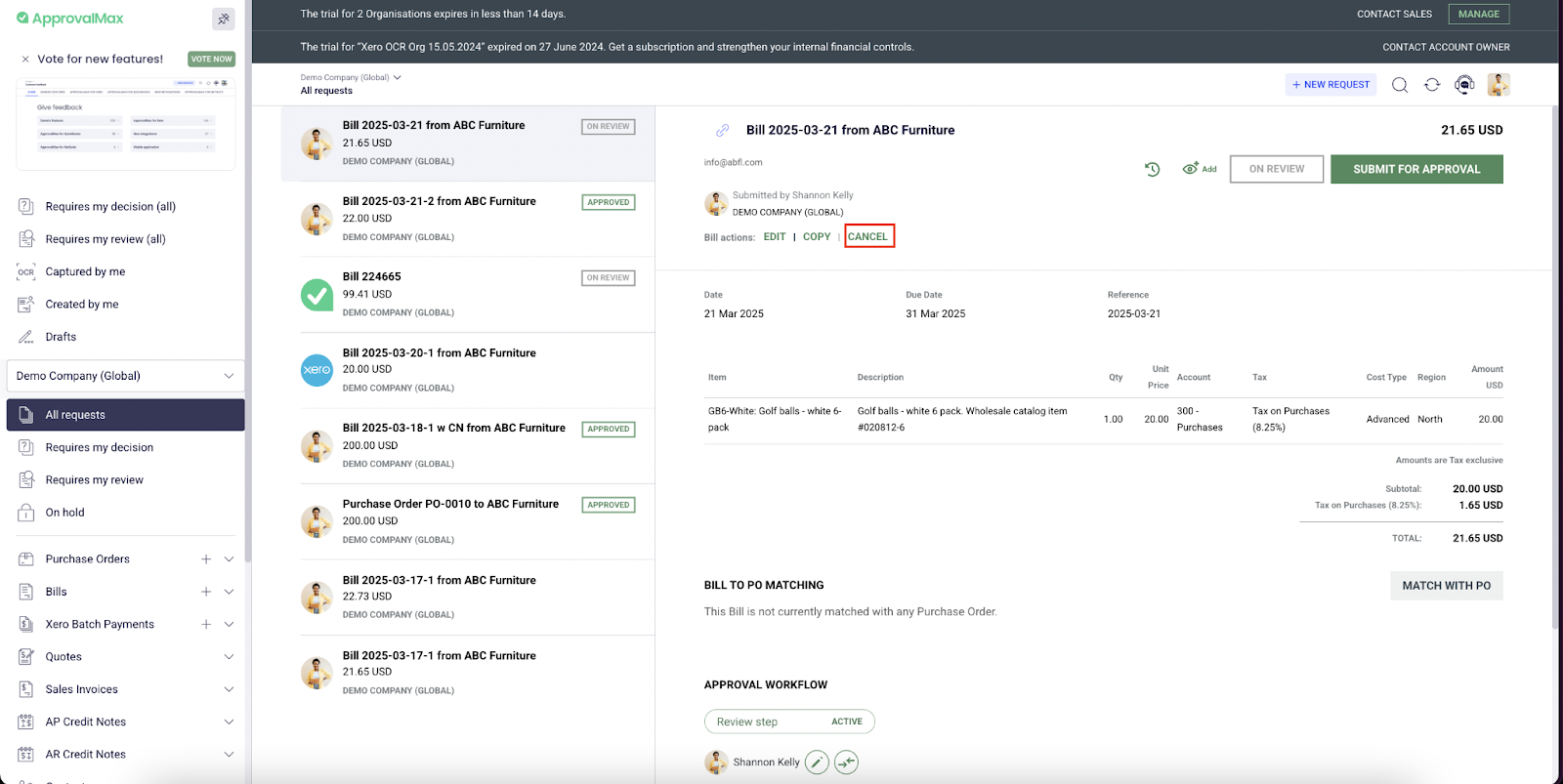Click the Requires my review icon under Demo Company
This screenshot has height=784, width=1563.
click(x=26, y=480)
